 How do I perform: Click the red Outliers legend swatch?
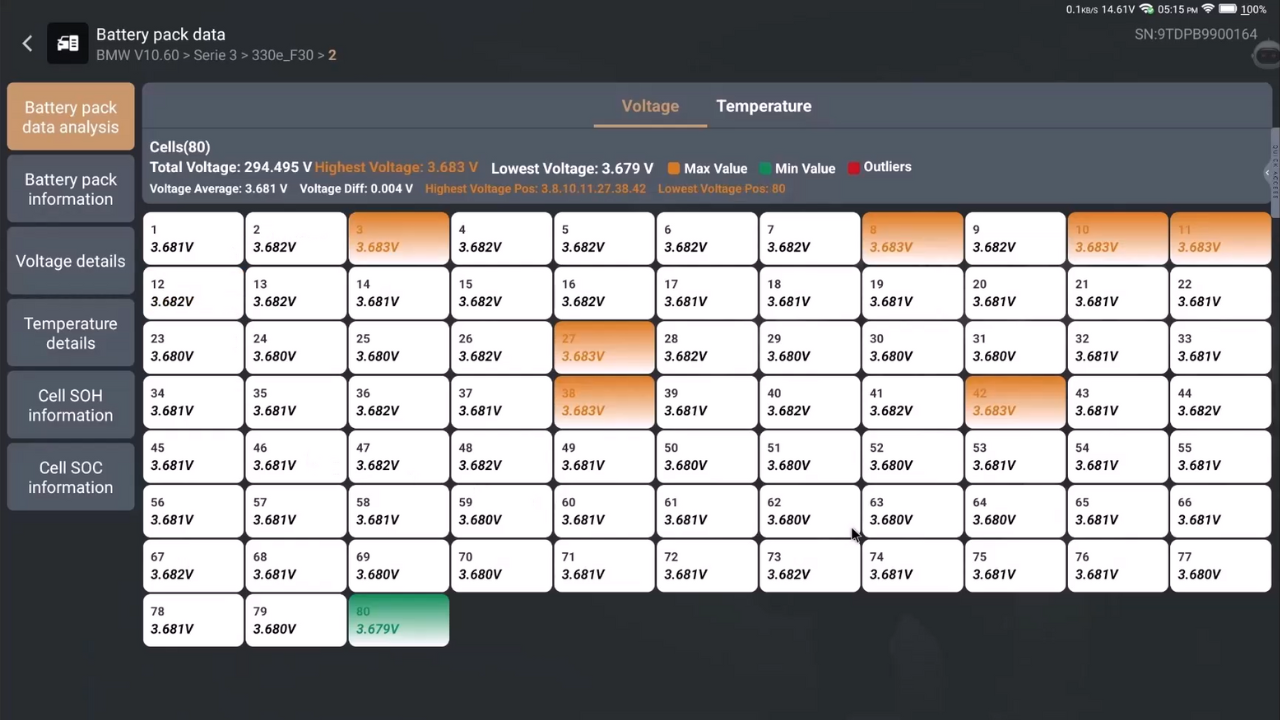(854, 167)
